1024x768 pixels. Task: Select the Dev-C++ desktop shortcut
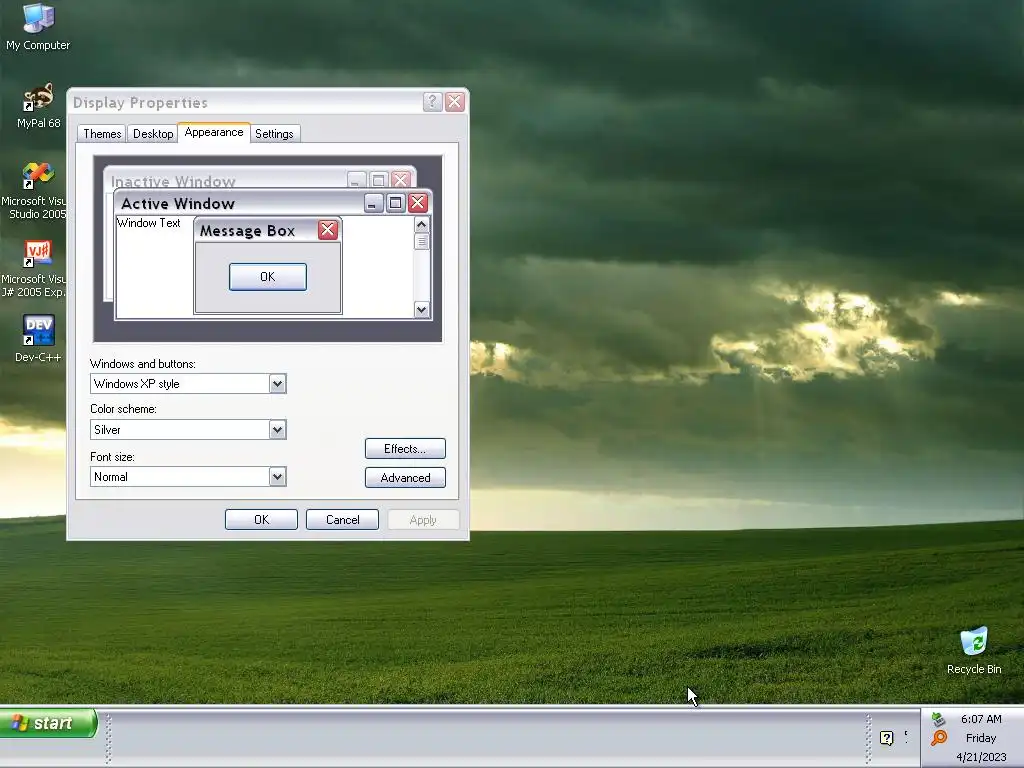[x=38, y=339]
